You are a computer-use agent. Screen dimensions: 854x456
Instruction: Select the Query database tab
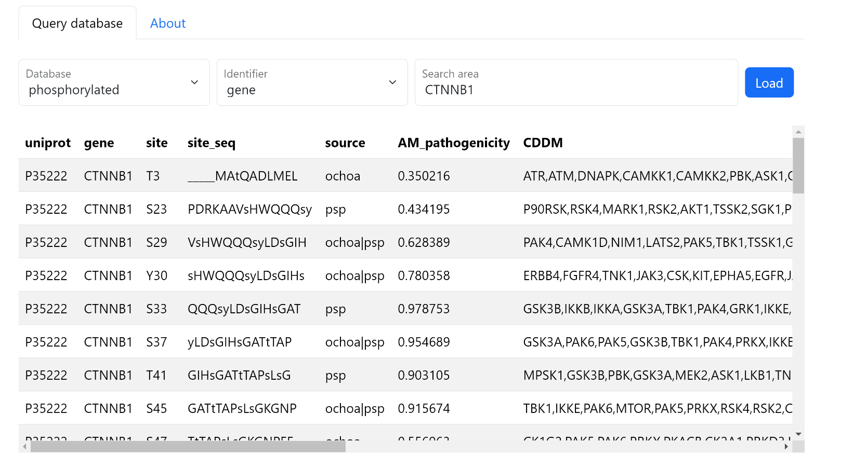pyautogui.click(x=77, y=23)
